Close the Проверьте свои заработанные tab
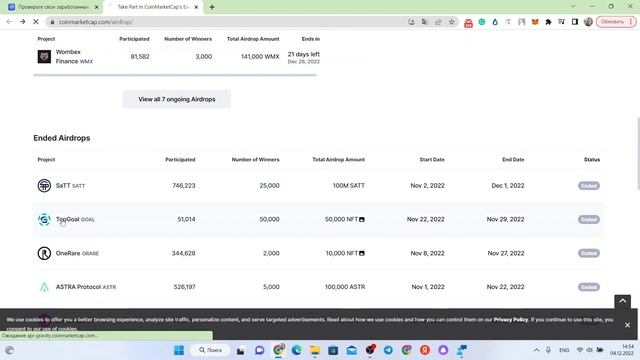640x360 pixels. coord(97,7)
